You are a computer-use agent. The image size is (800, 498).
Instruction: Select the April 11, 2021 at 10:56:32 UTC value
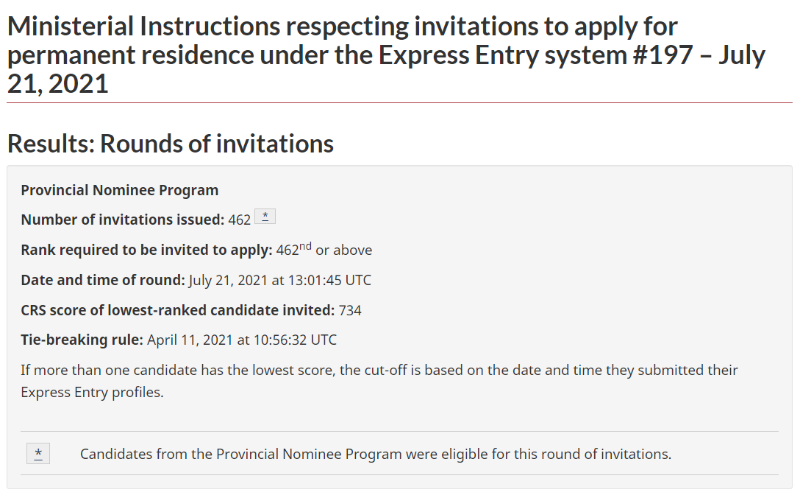coord(242,340)
